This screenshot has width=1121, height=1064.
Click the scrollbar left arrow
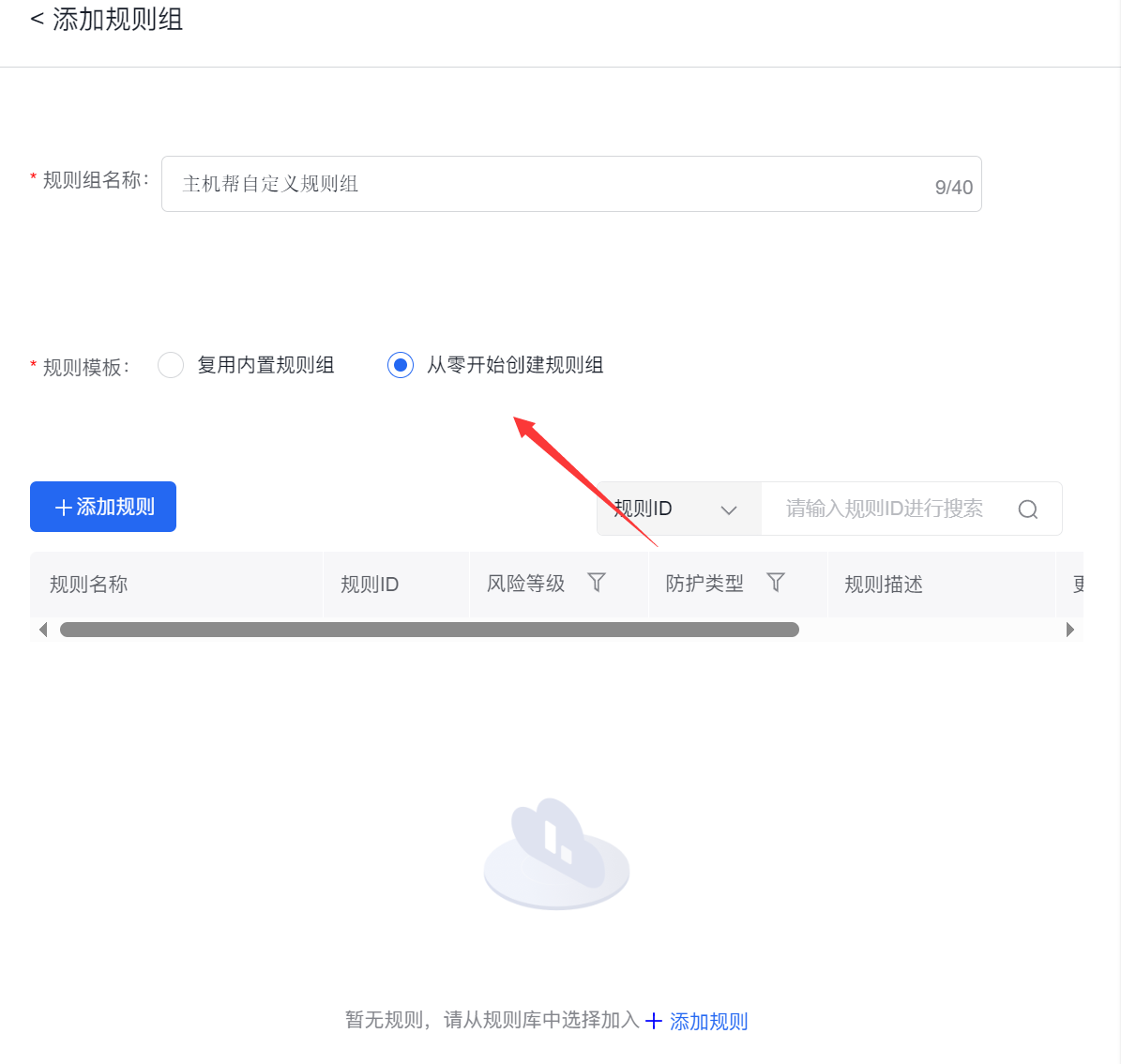click(x=43, y=630)
